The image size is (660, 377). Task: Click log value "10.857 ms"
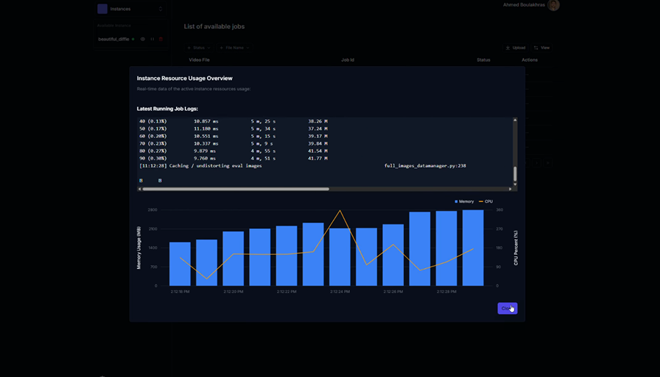click(206, 121)
